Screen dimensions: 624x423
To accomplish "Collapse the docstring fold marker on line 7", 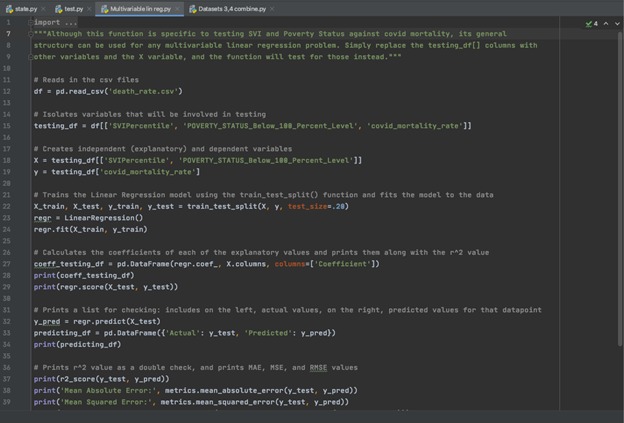I will [31, 34].
